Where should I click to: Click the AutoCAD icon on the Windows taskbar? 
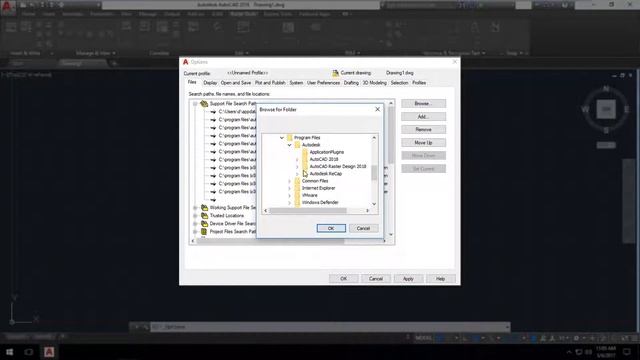coord(49,352)
